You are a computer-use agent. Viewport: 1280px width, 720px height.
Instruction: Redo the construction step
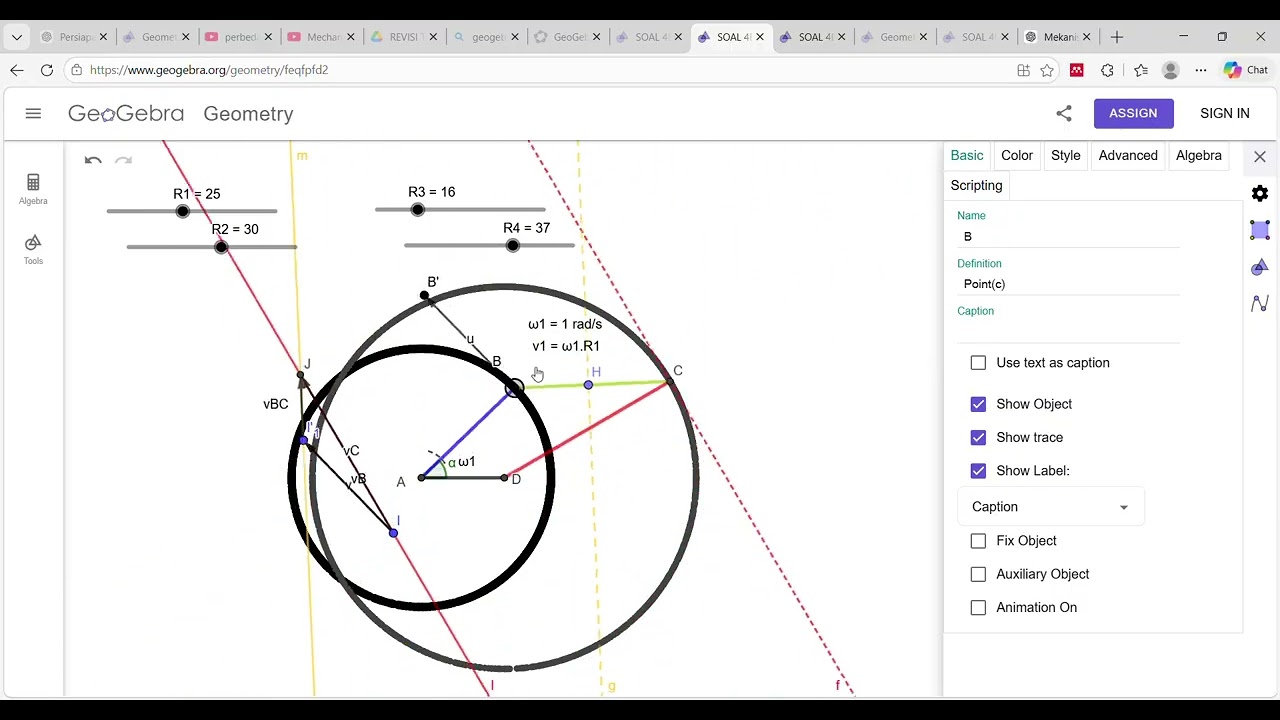[x=123, y=160]
